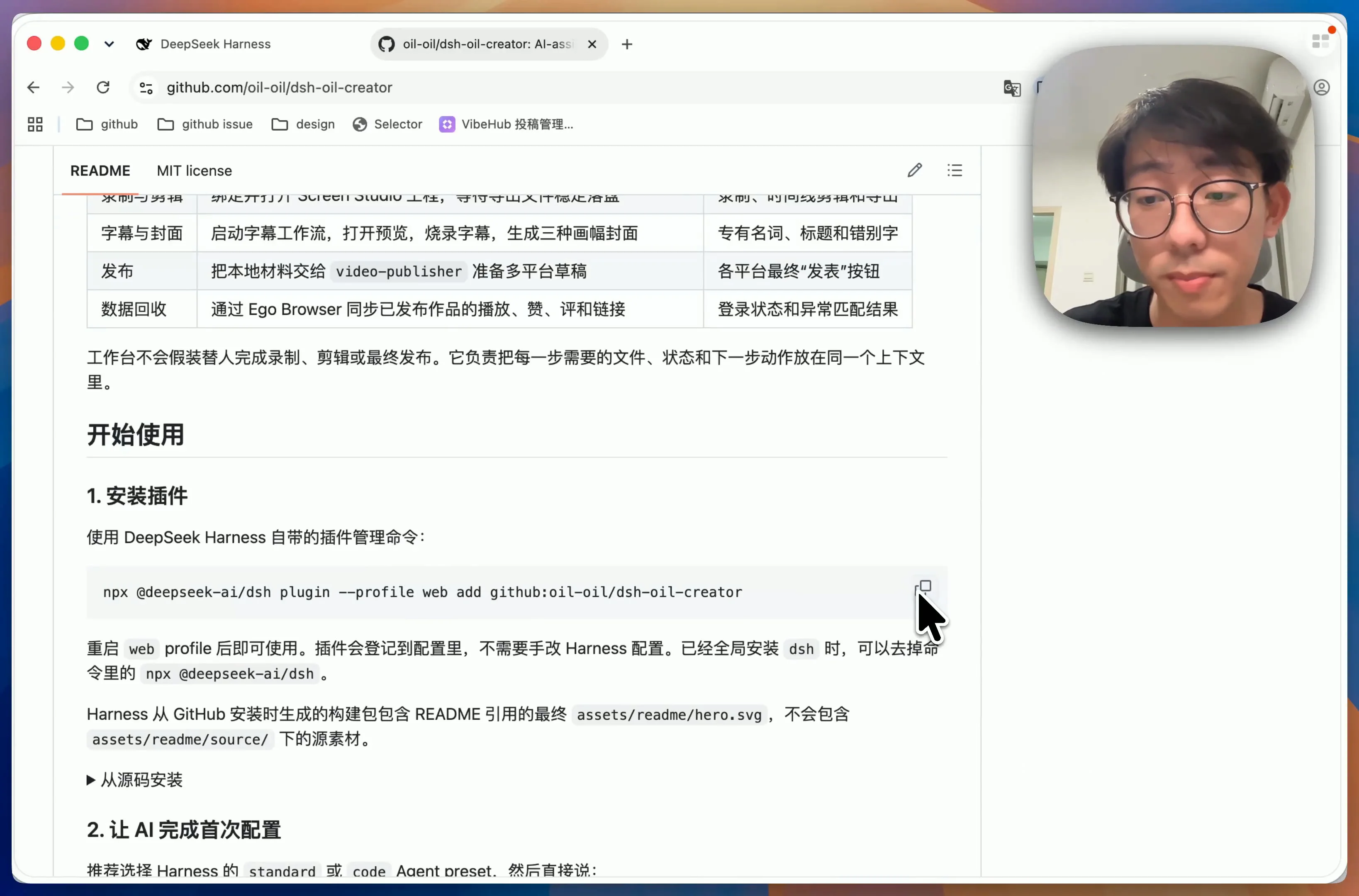Image resolution: width=1359 pixels, height=896 pixels.
Task: Open the browser profile account icon
Action: click(x=1321, y=88)
